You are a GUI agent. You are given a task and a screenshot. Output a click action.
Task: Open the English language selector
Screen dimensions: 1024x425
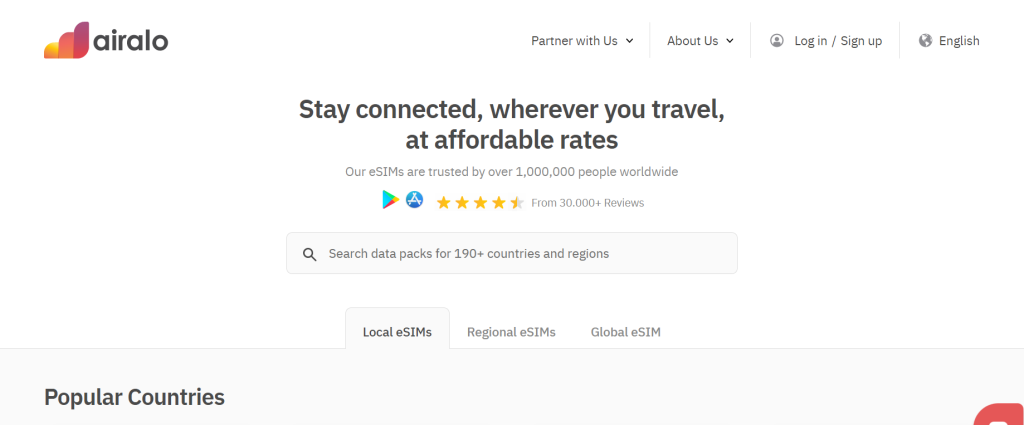click(959, 41)
